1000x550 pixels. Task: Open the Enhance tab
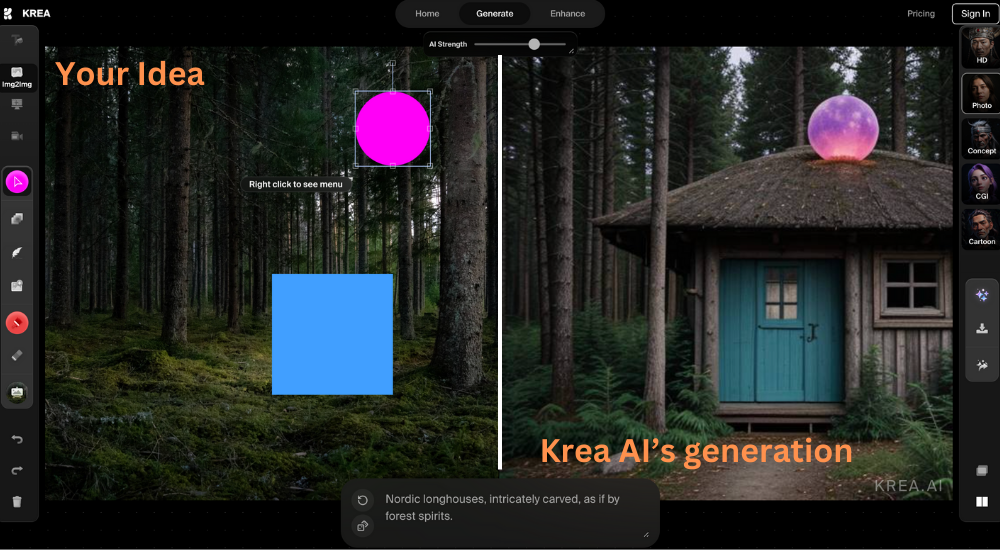[567, 13]
